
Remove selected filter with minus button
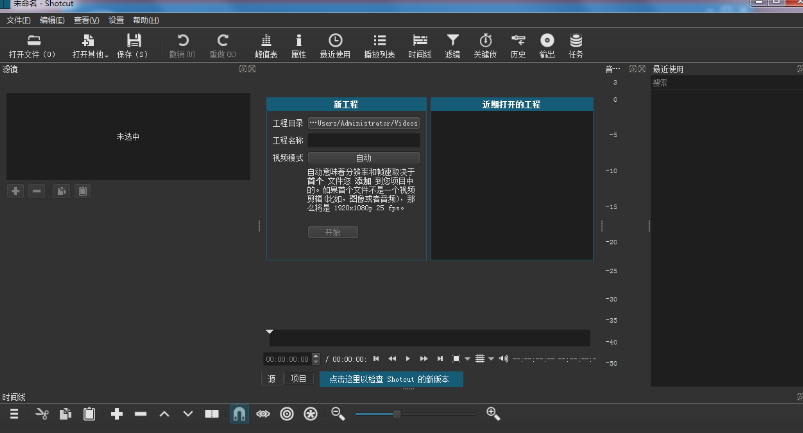[x=36, y=191]
